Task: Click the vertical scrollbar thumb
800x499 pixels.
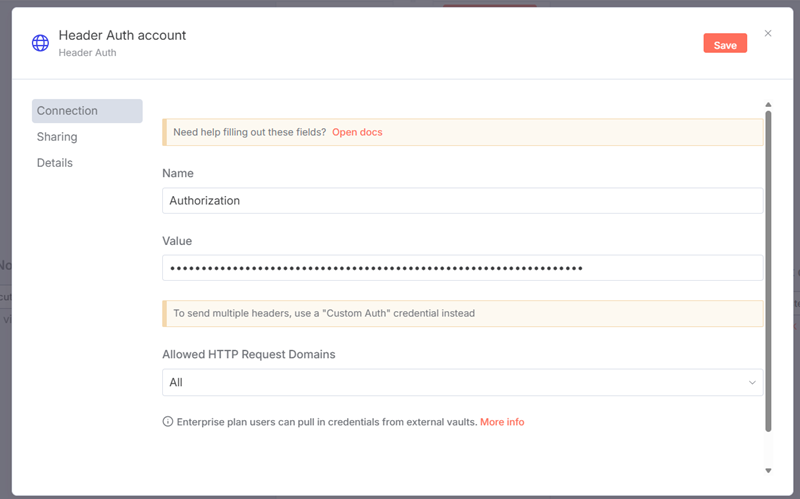Action: point(768,270)
